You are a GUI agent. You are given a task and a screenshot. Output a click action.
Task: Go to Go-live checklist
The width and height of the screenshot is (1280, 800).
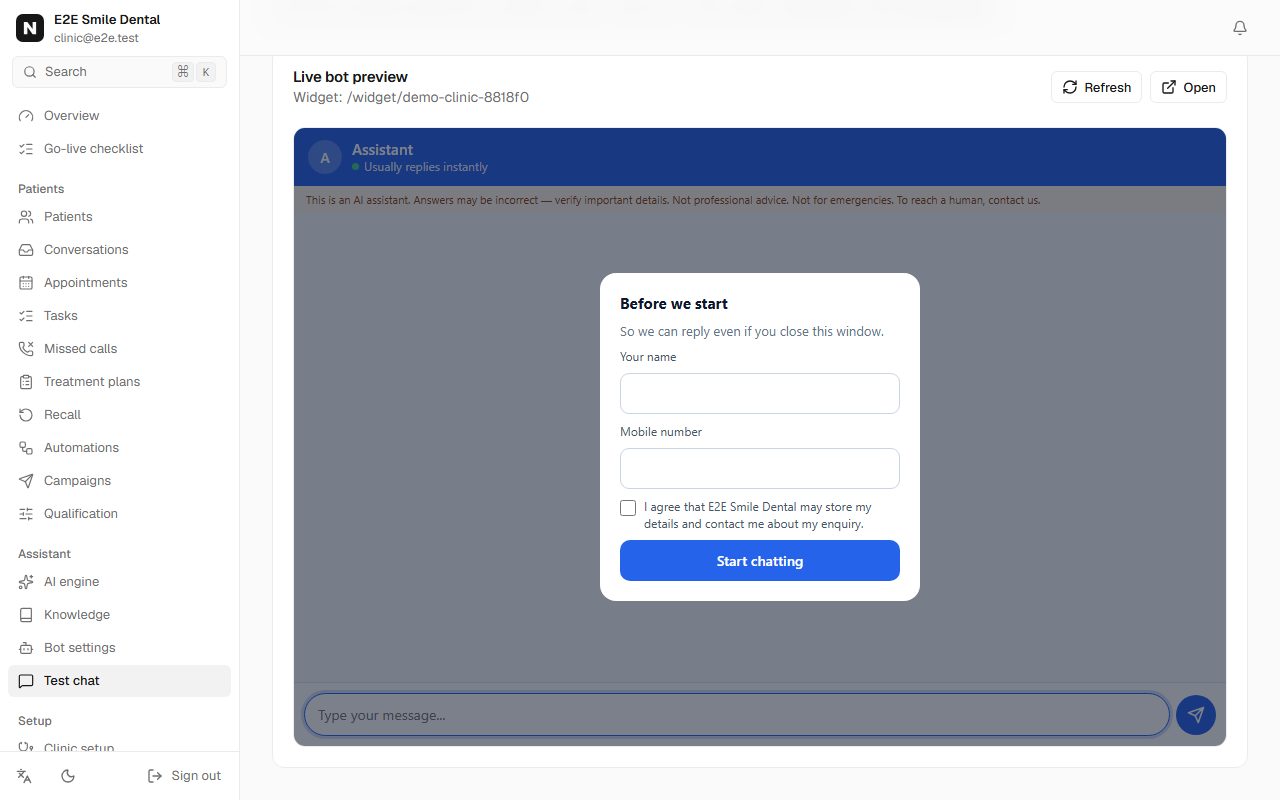119,149
